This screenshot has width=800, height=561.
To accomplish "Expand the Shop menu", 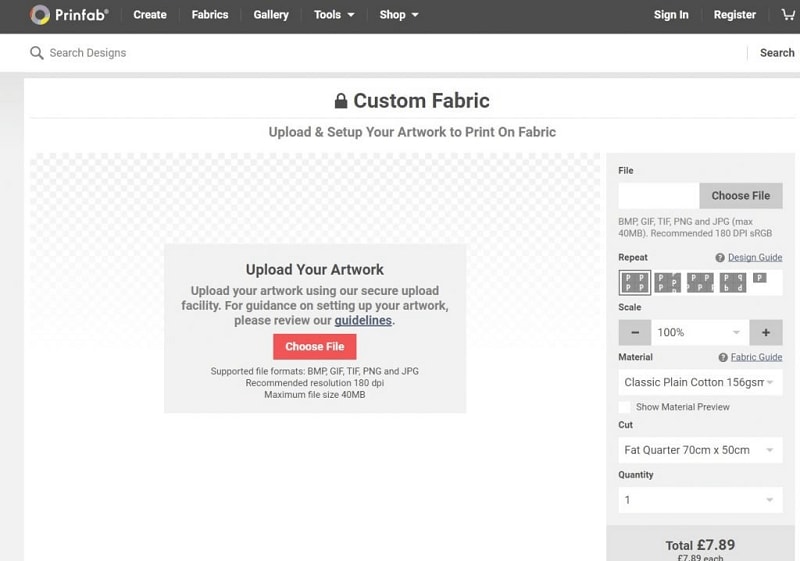I will [399, 15].
